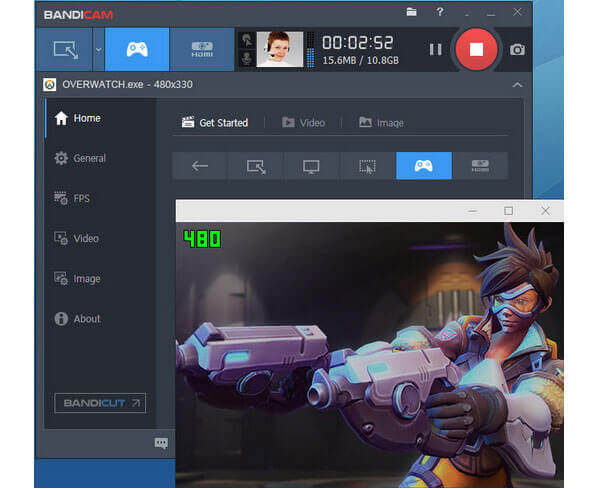This screenshot has height=489, width=600.
Task: Choose around mouse mode
Action: pyautogui.click(x=367, y=166)
